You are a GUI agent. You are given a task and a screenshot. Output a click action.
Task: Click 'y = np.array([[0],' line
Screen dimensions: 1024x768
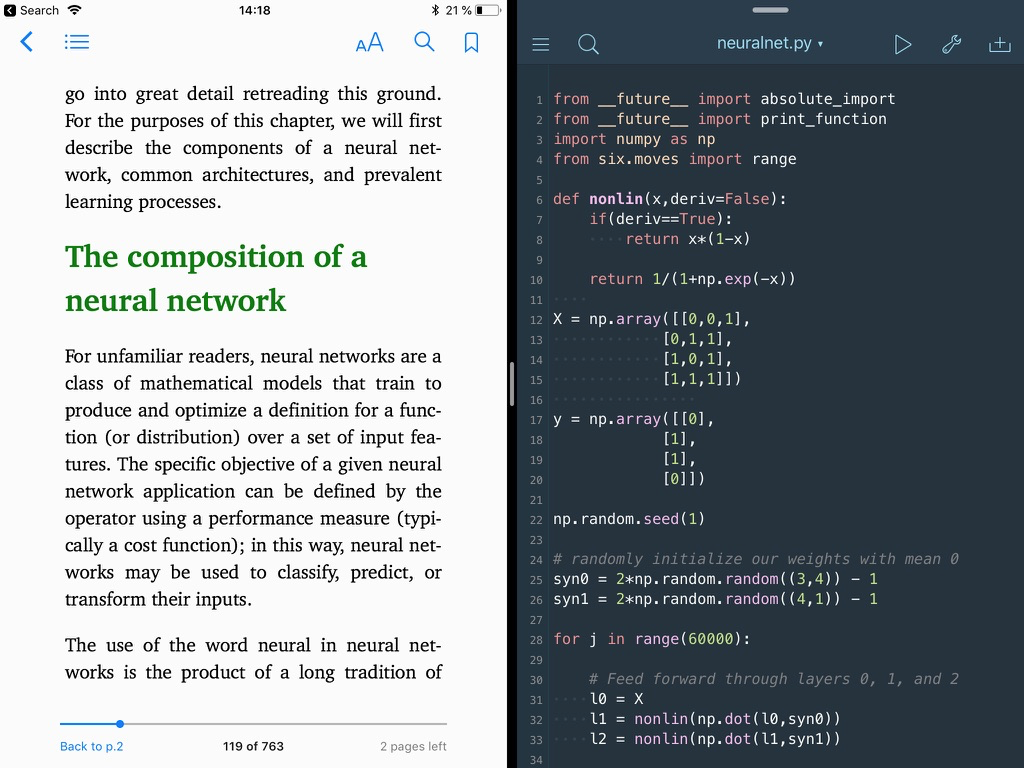click(x=634, y=419)
